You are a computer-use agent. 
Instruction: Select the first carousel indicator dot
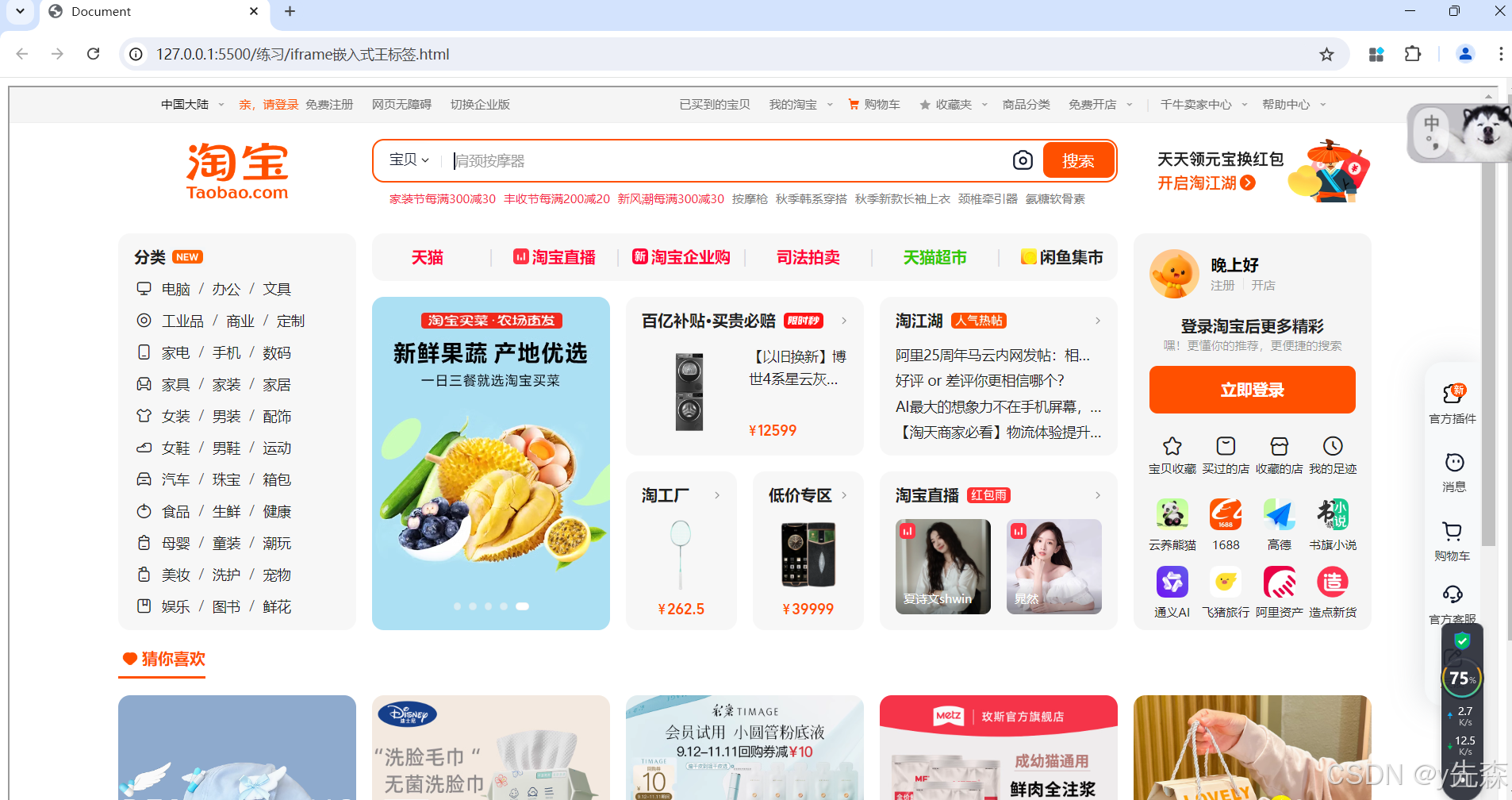click(457, 606)
